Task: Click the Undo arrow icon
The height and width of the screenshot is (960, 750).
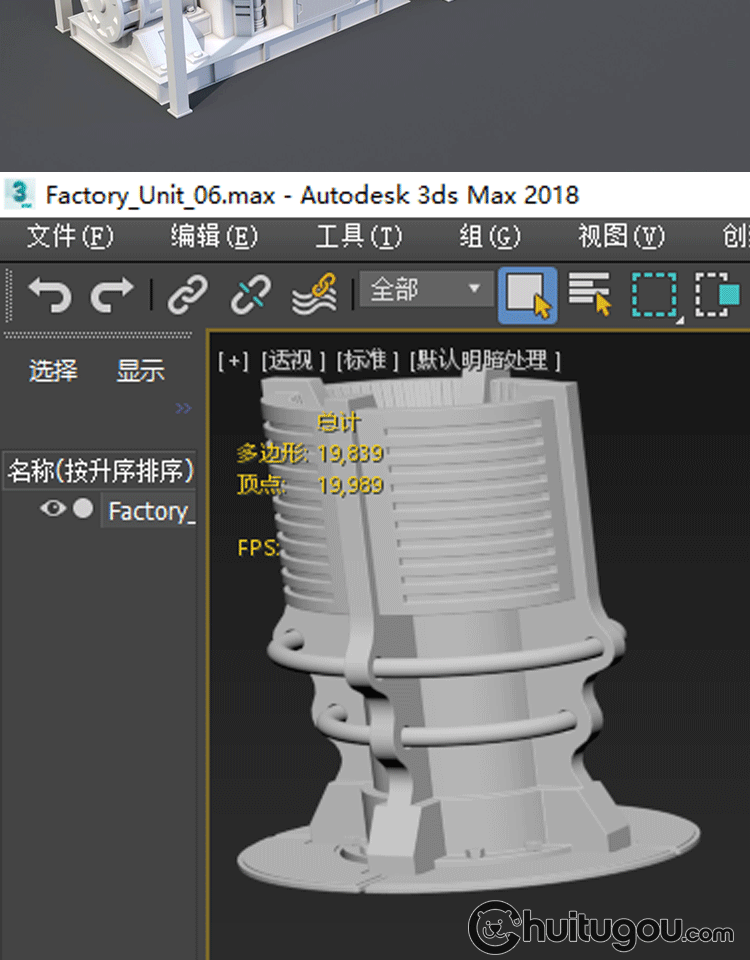Action: pyautogui.click(x=49, y=295)
